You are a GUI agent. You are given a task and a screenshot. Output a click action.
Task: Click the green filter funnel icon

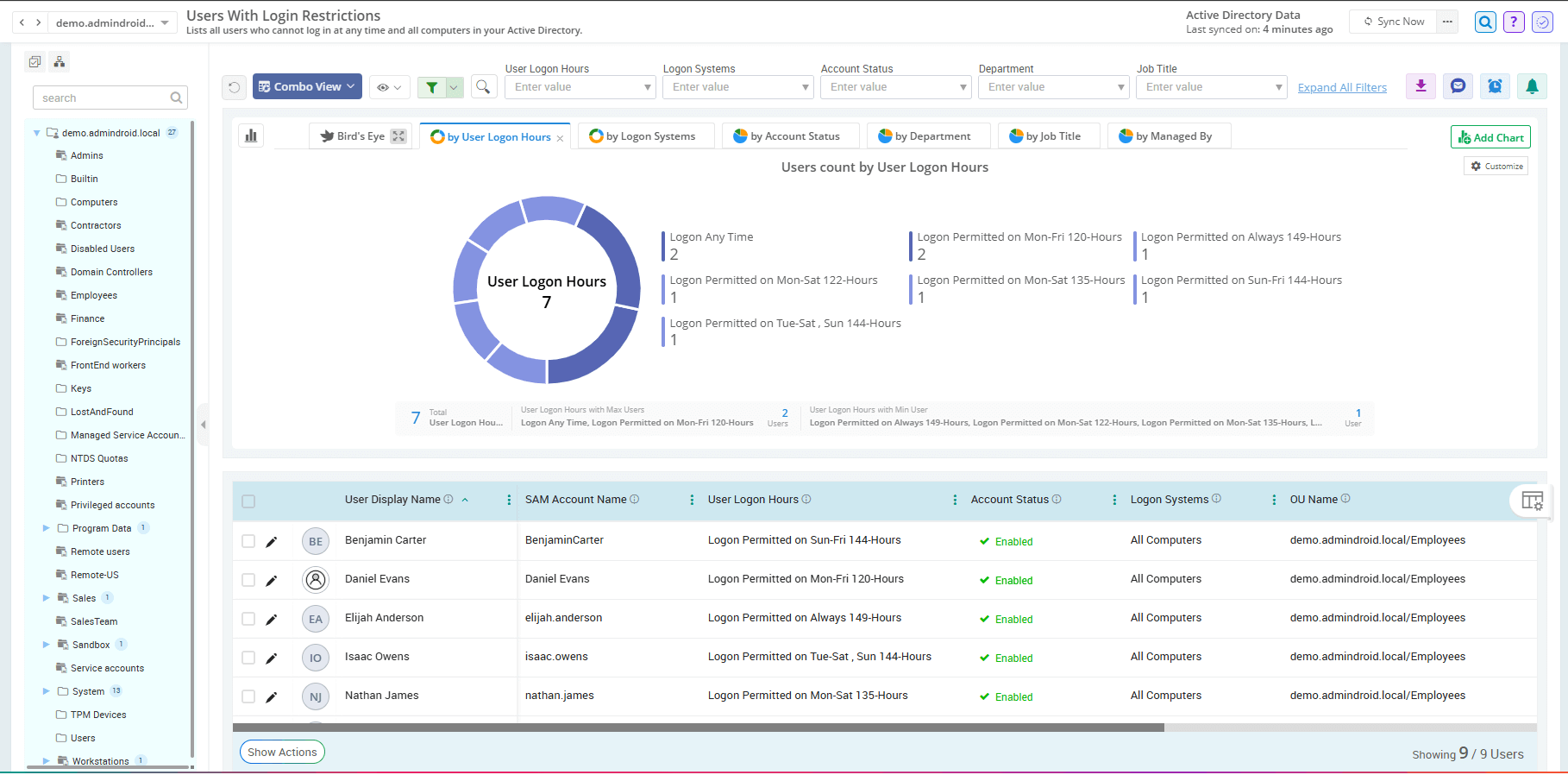click(x=432, y=87)
